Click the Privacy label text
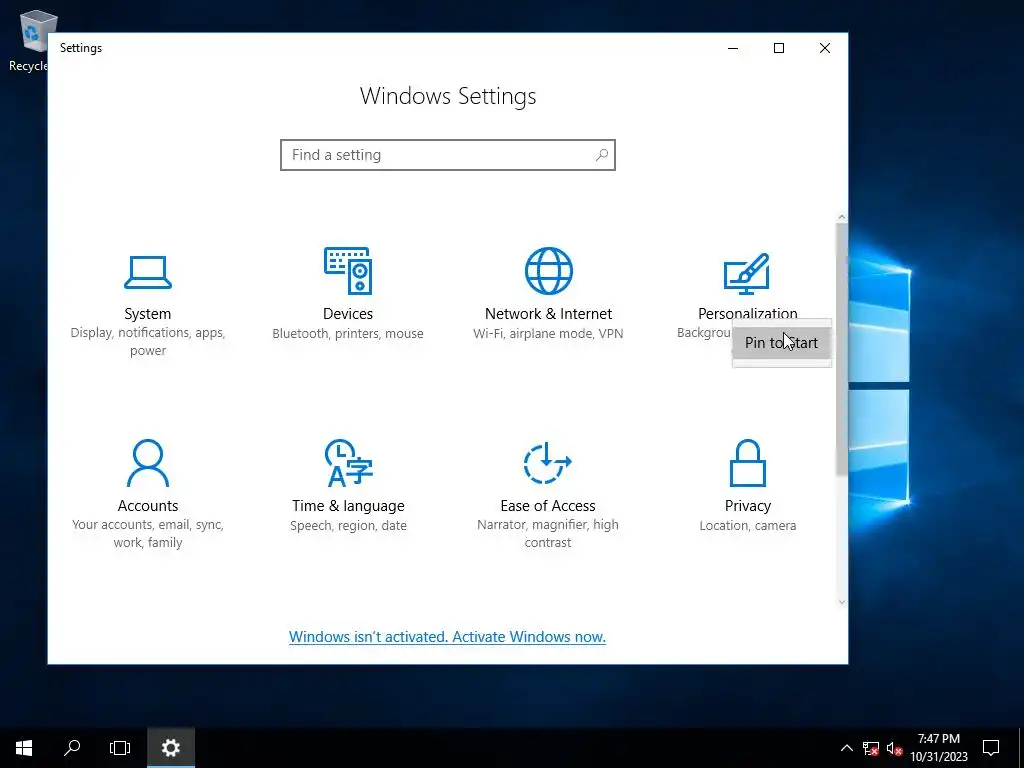Screen dimensions: 1024x768 coord(748,506)
